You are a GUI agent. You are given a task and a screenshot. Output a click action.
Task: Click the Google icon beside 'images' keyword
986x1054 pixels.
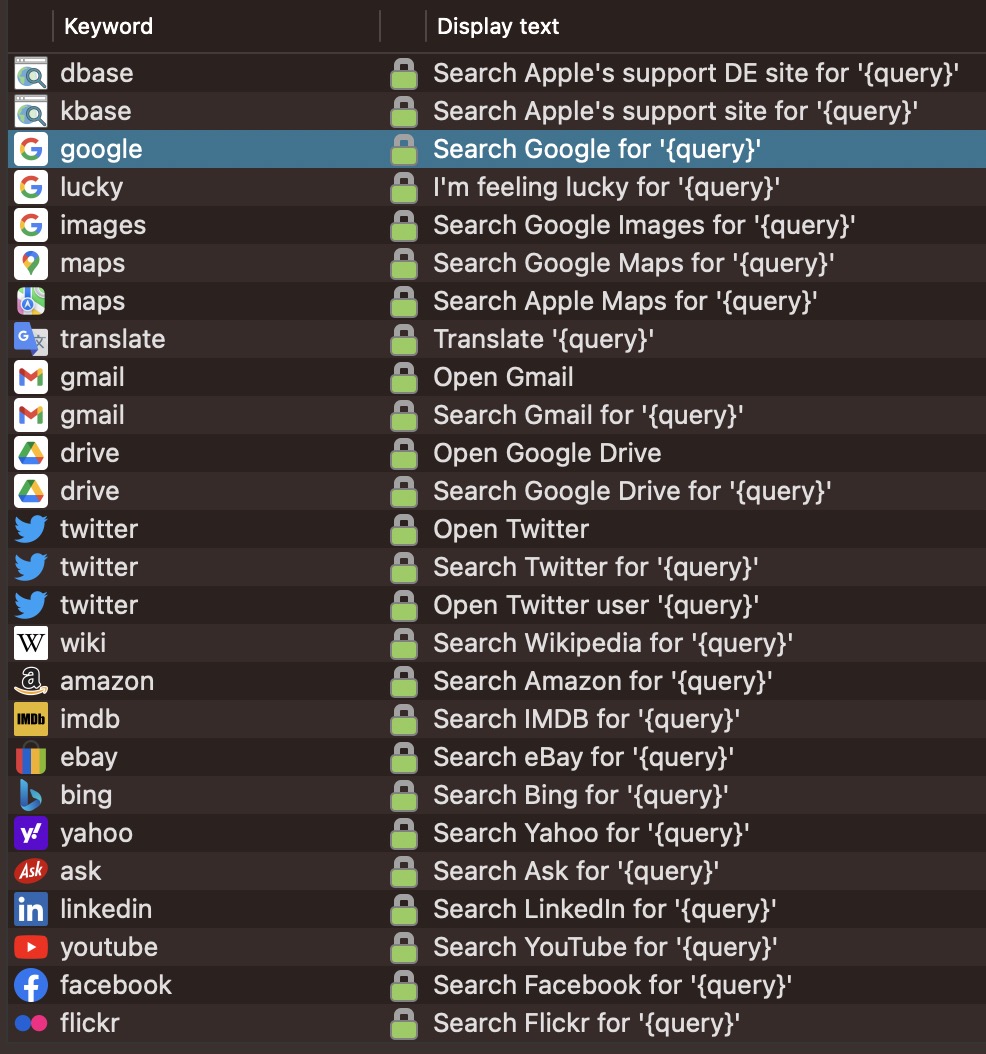(31, 225)
